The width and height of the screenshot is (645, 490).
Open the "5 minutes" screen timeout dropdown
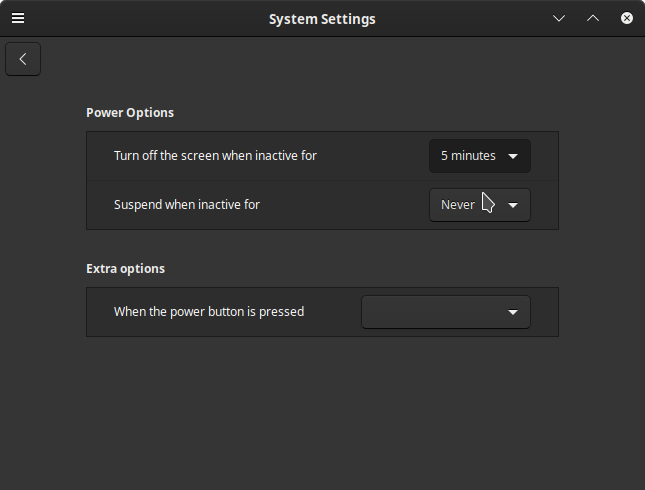pyautogui.click(x=480, y=156)
